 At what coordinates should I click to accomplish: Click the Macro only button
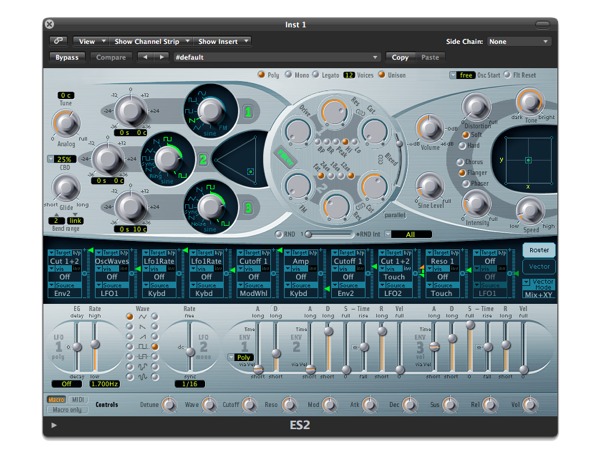pyautogui.click(x=67, y=409)
